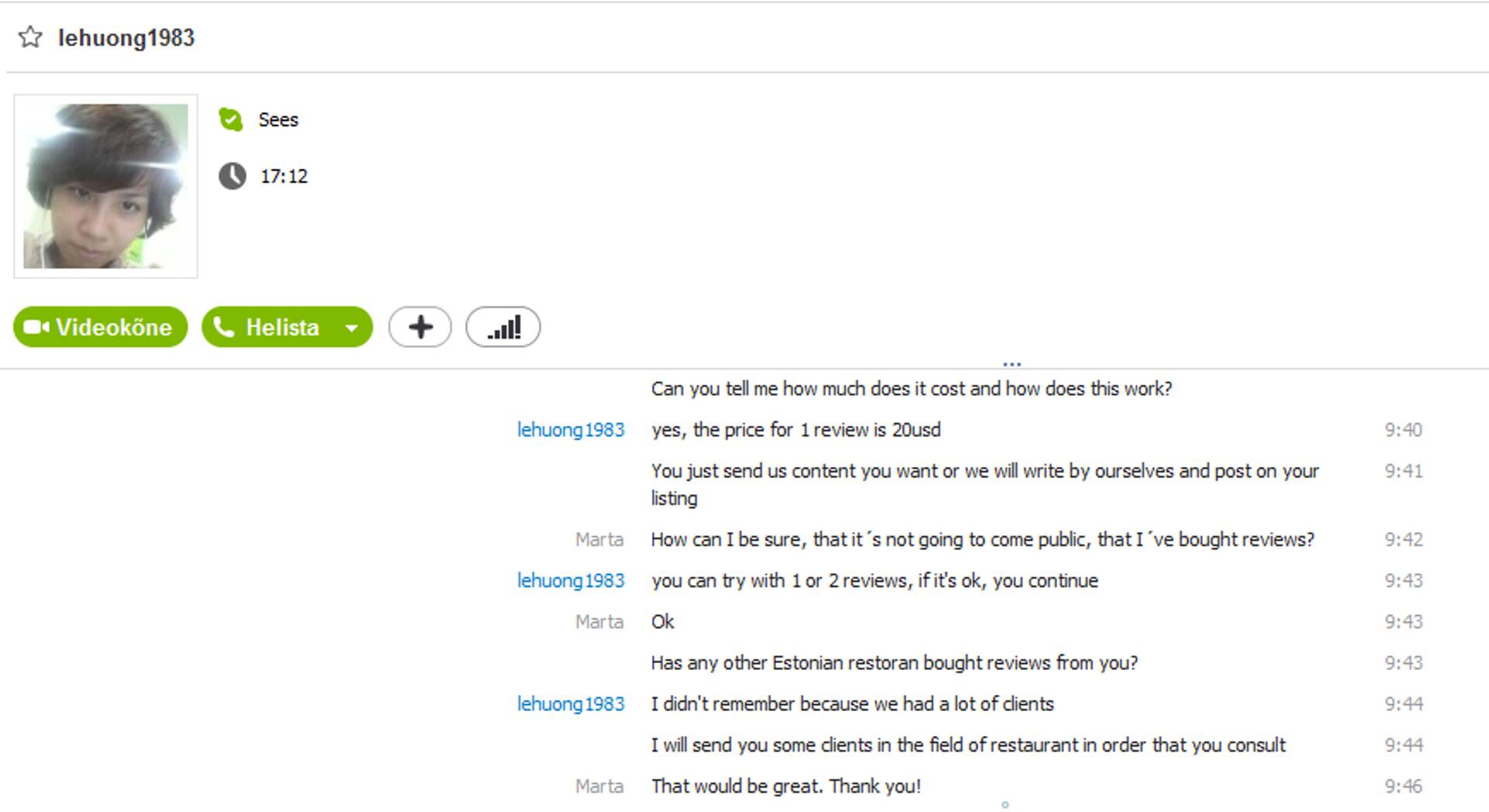1489x812 pixels.
Task: Click the lehuong1983 contact name in the header
Action: pos(126,38)
